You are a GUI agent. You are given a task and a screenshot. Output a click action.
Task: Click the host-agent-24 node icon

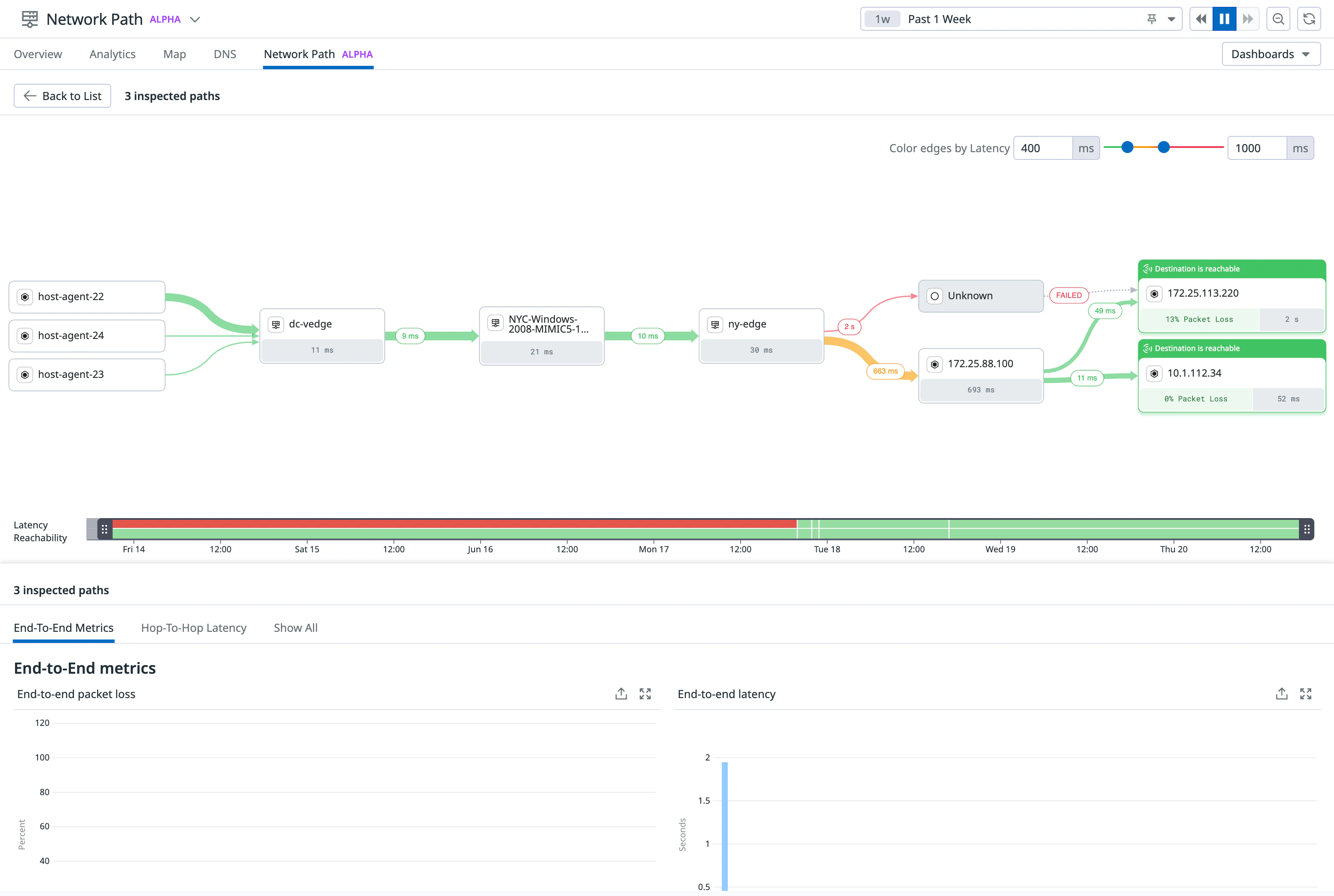click(x=24, y=336)
